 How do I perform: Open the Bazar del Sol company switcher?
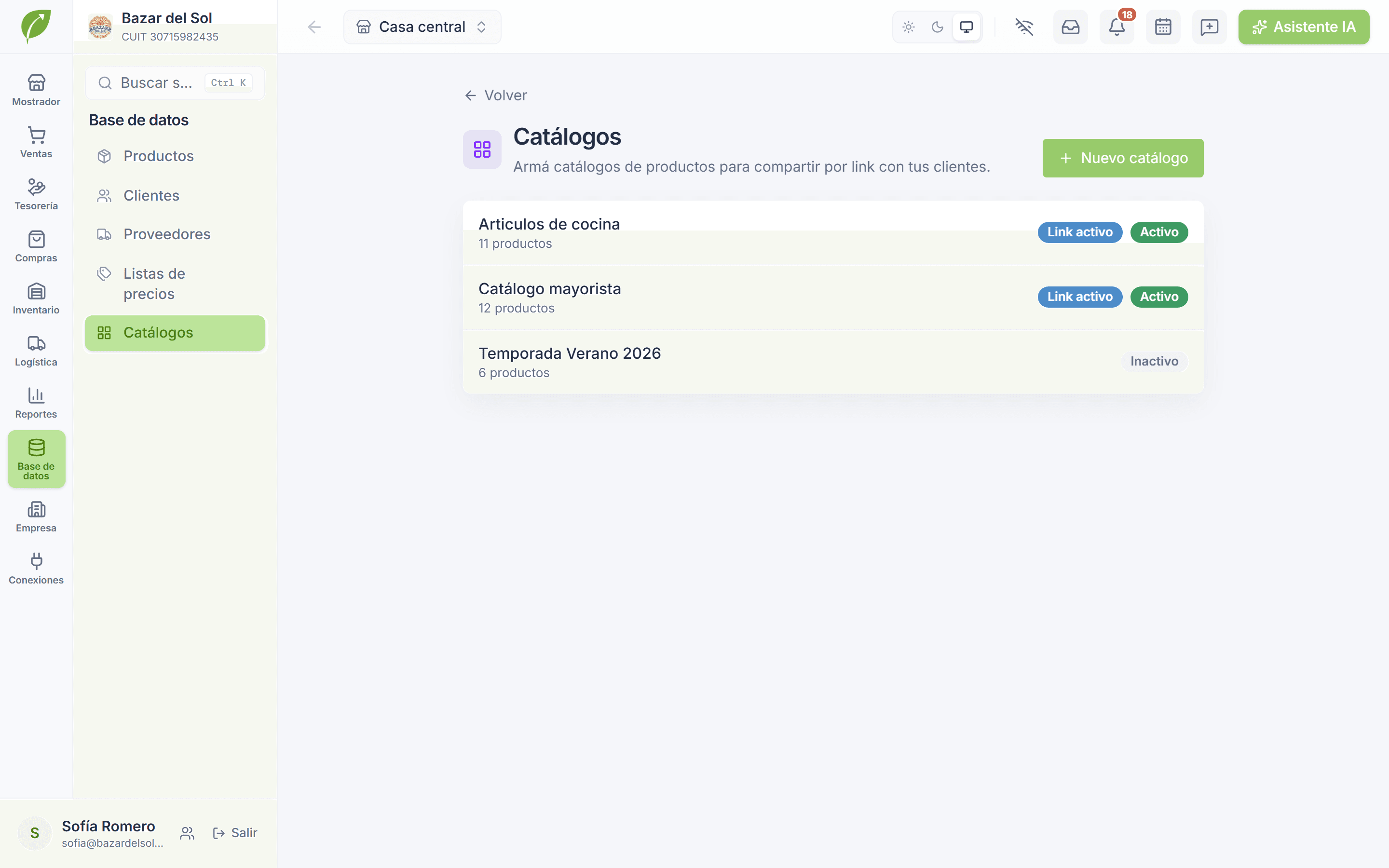click(175, 27)
